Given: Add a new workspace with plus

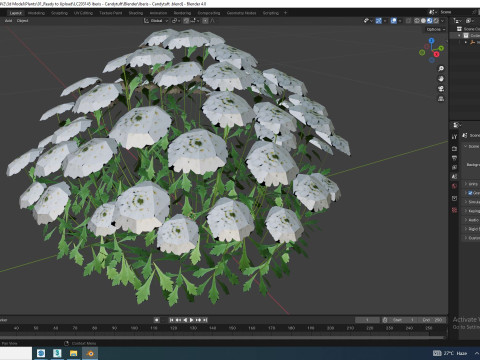Looking at the screenshot, I should click(285, 13).
